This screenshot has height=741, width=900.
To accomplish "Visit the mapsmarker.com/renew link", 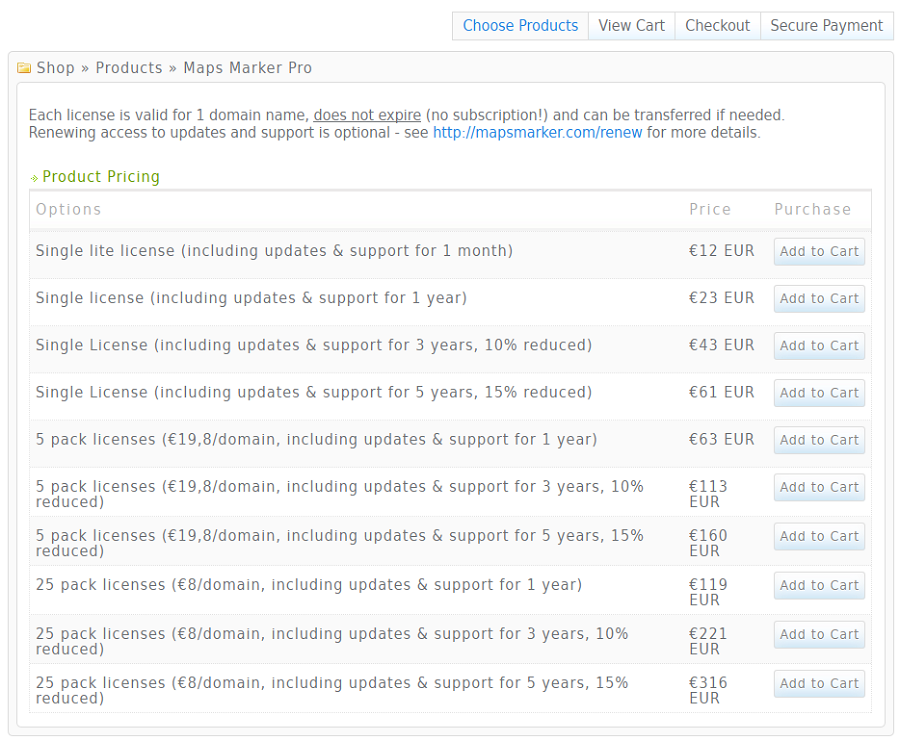I will (537, 132).
